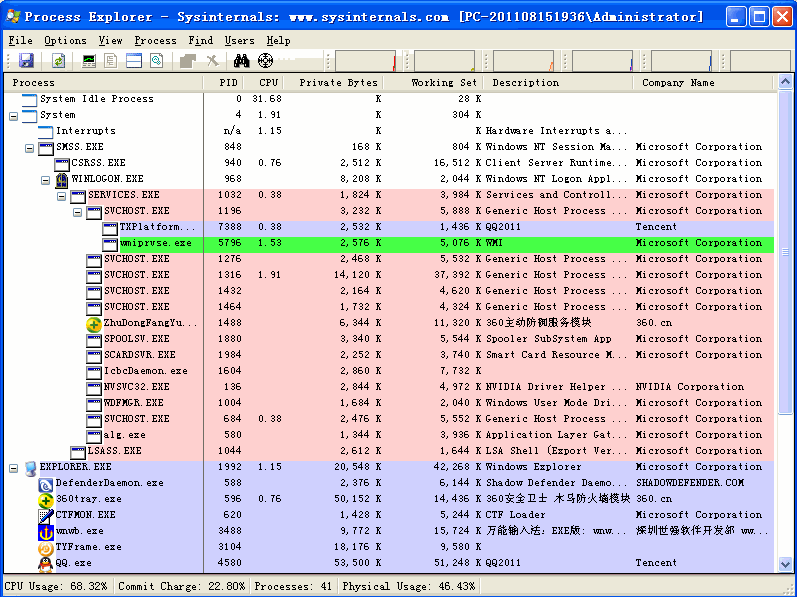The image size is (797, 597).
Task: Open System Information graph icon
Action: pos(89,61)
